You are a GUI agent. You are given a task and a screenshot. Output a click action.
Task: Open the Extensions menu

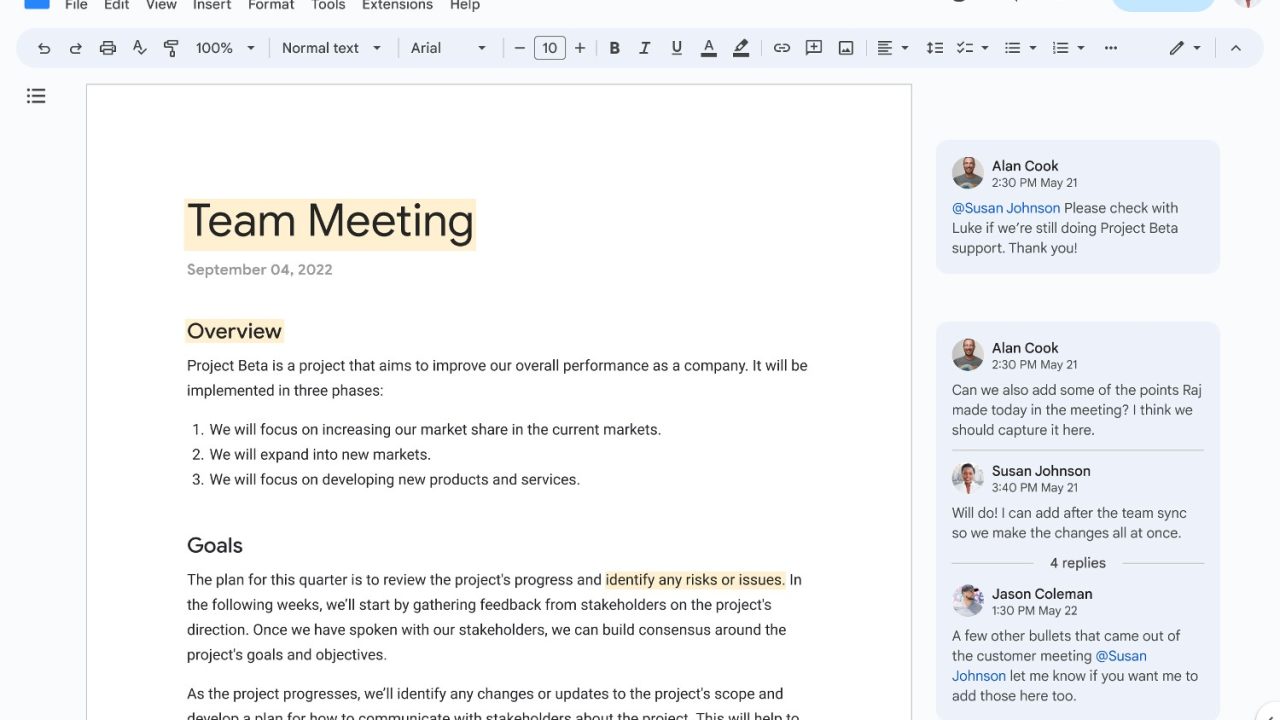coord(397,5)
